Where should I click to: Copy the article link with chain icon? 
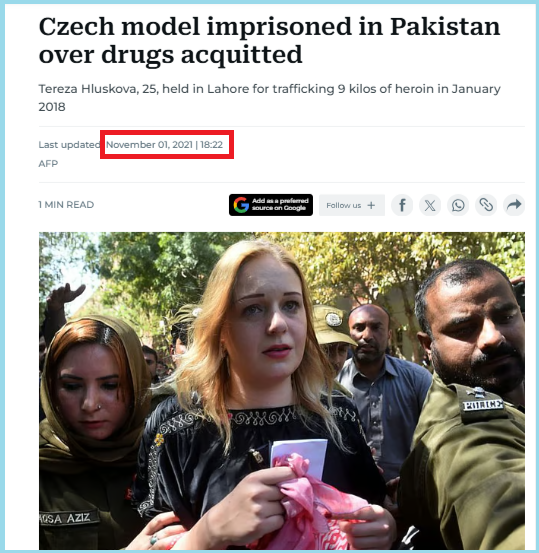(486, 205)
